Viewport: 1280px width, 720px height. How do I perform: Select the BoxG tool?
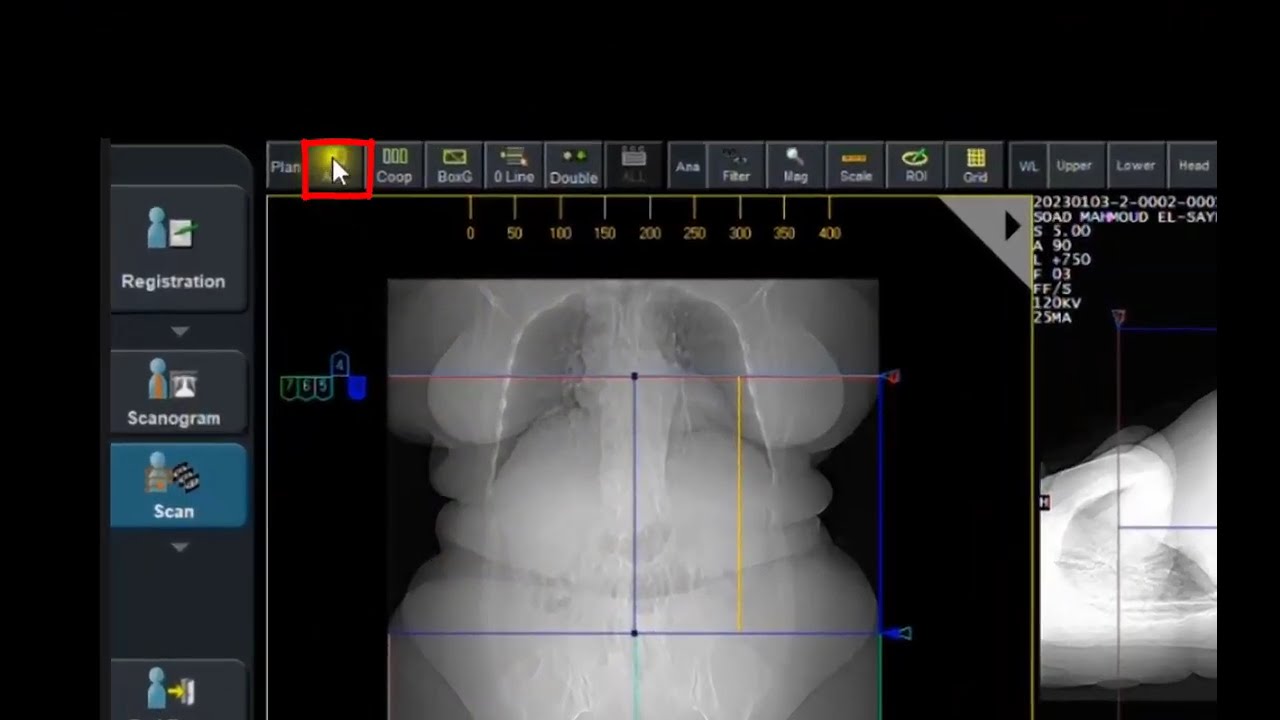point(454,166)
